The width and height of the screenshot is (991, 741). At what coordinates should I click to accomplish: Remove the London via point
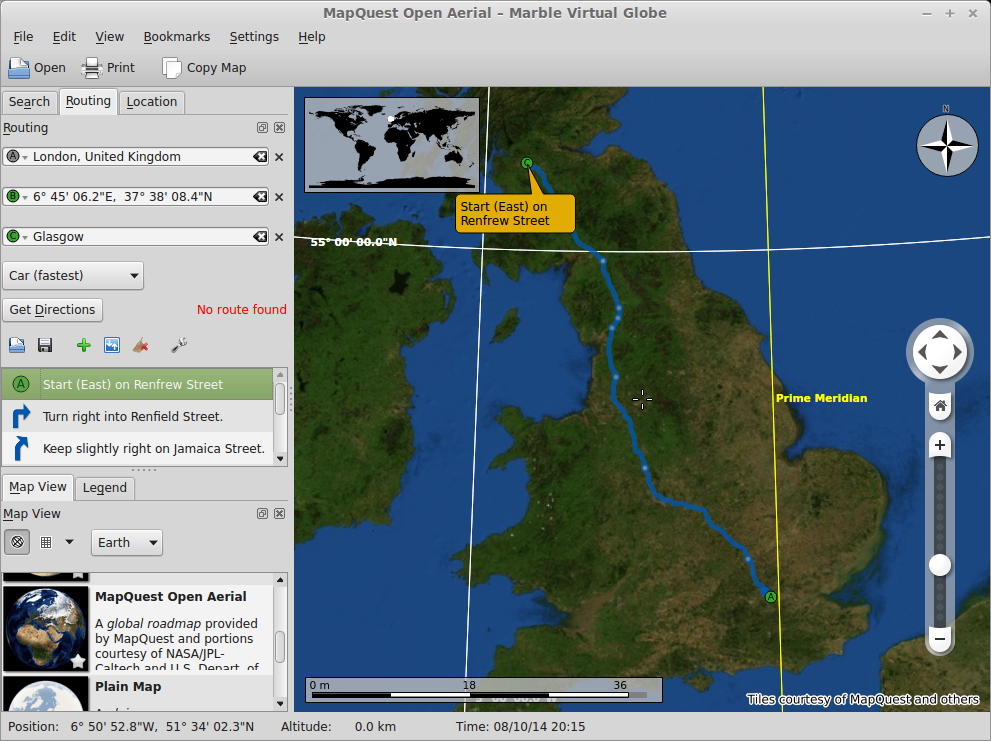tap(279, 157)
